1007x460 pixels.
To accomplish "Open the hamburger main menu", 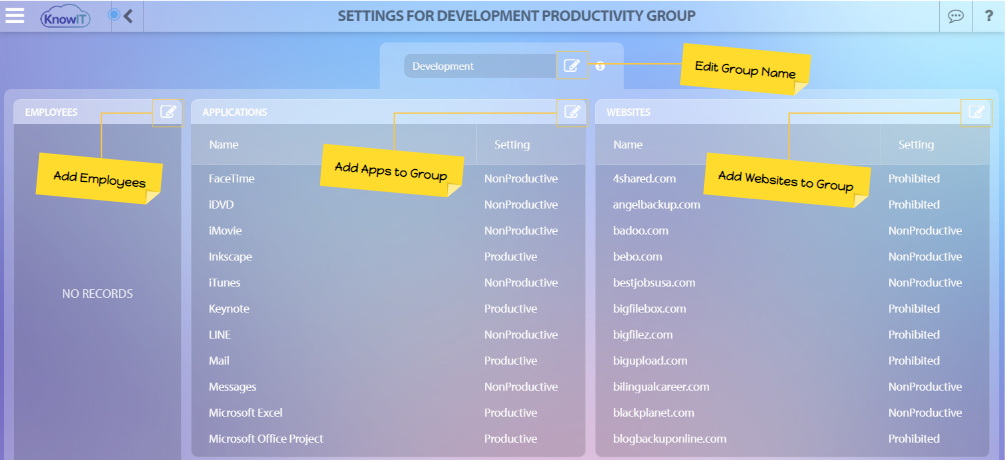I will (x=15, y=16).
